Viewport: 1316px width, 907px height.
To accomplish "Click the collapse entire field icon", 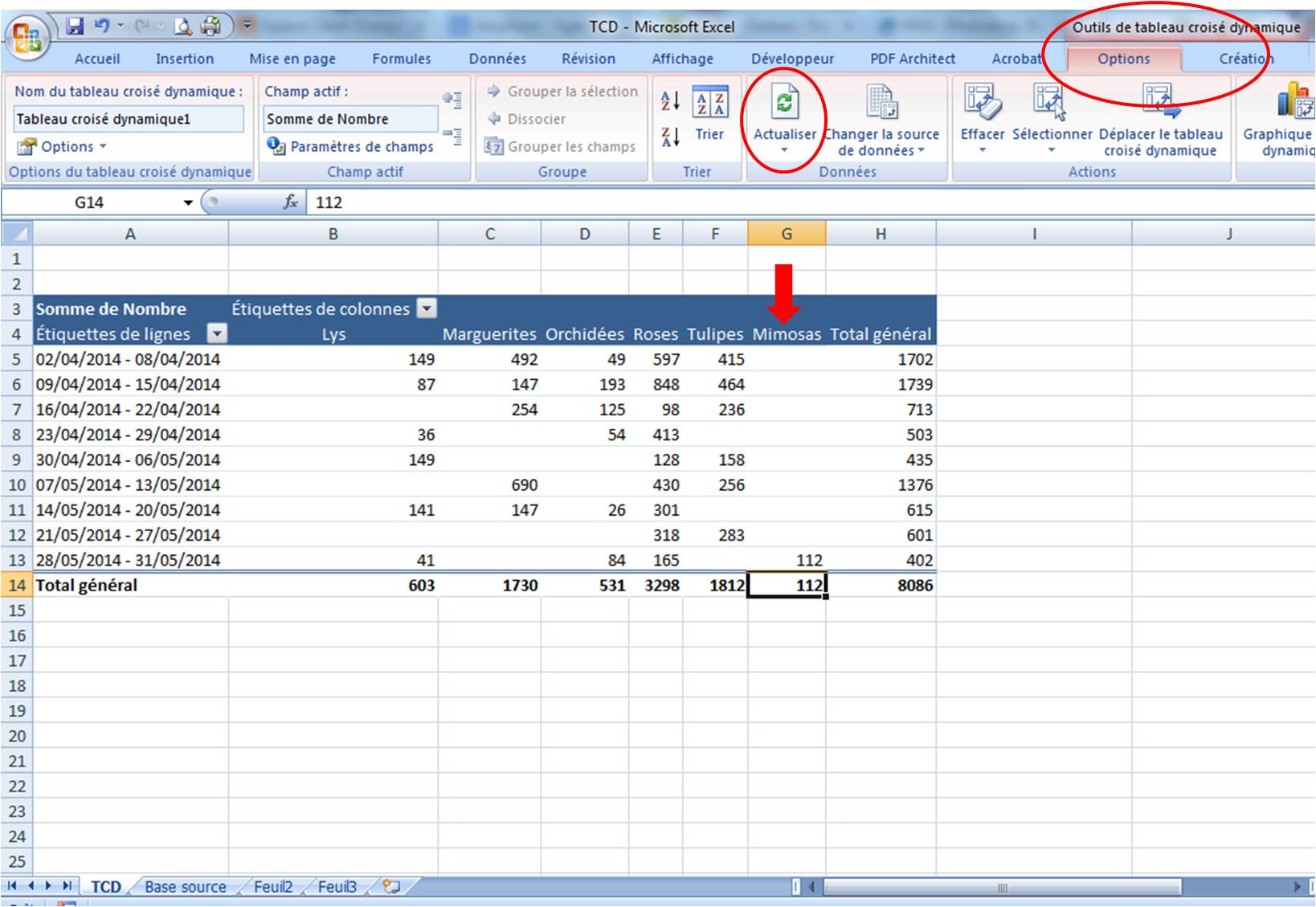I will point(452,137).
